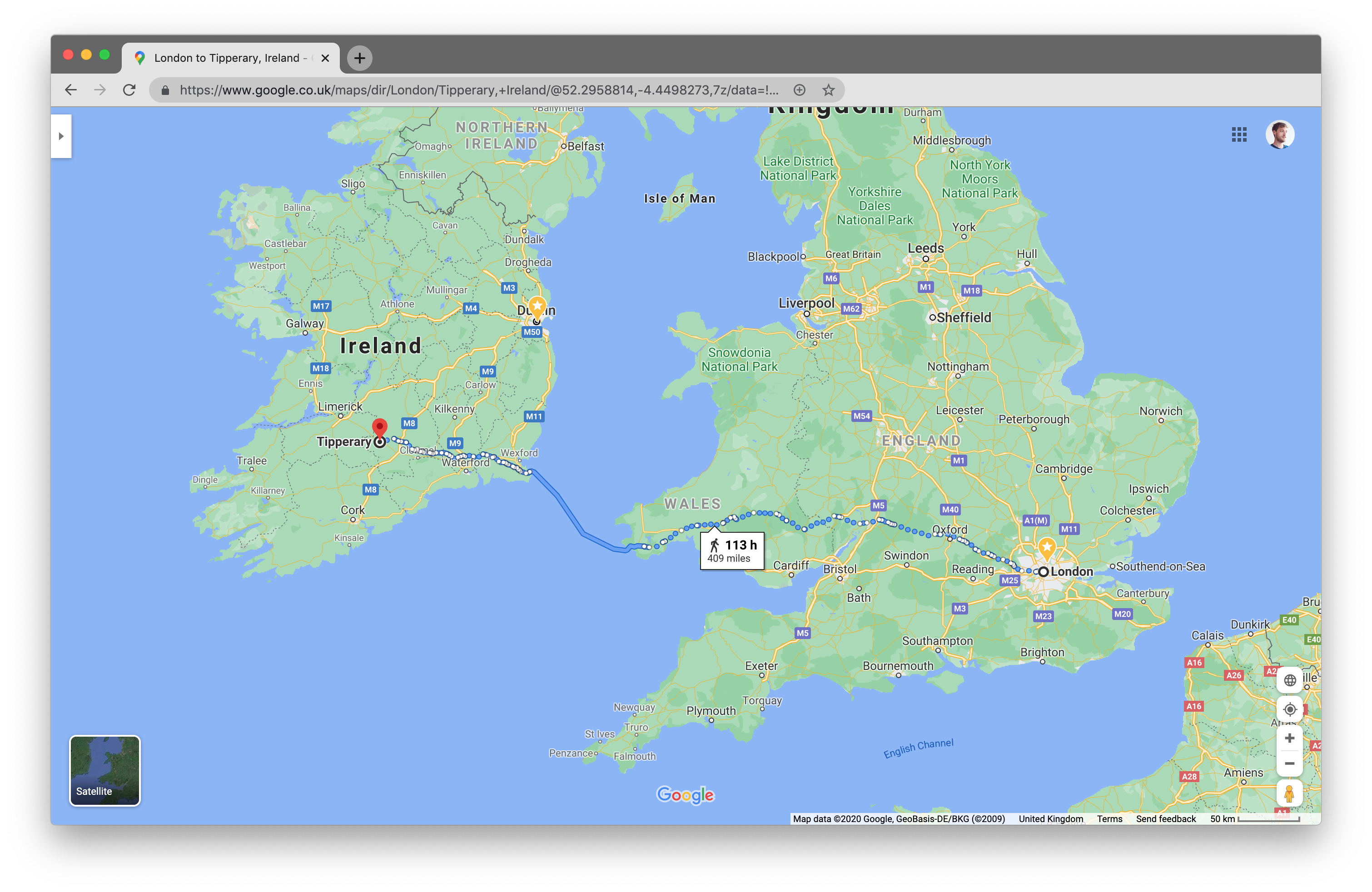The width and height of the screenshot is (1372, 892).
Task: Open the Google account profile picture
Action: (x=1279, y=135)
